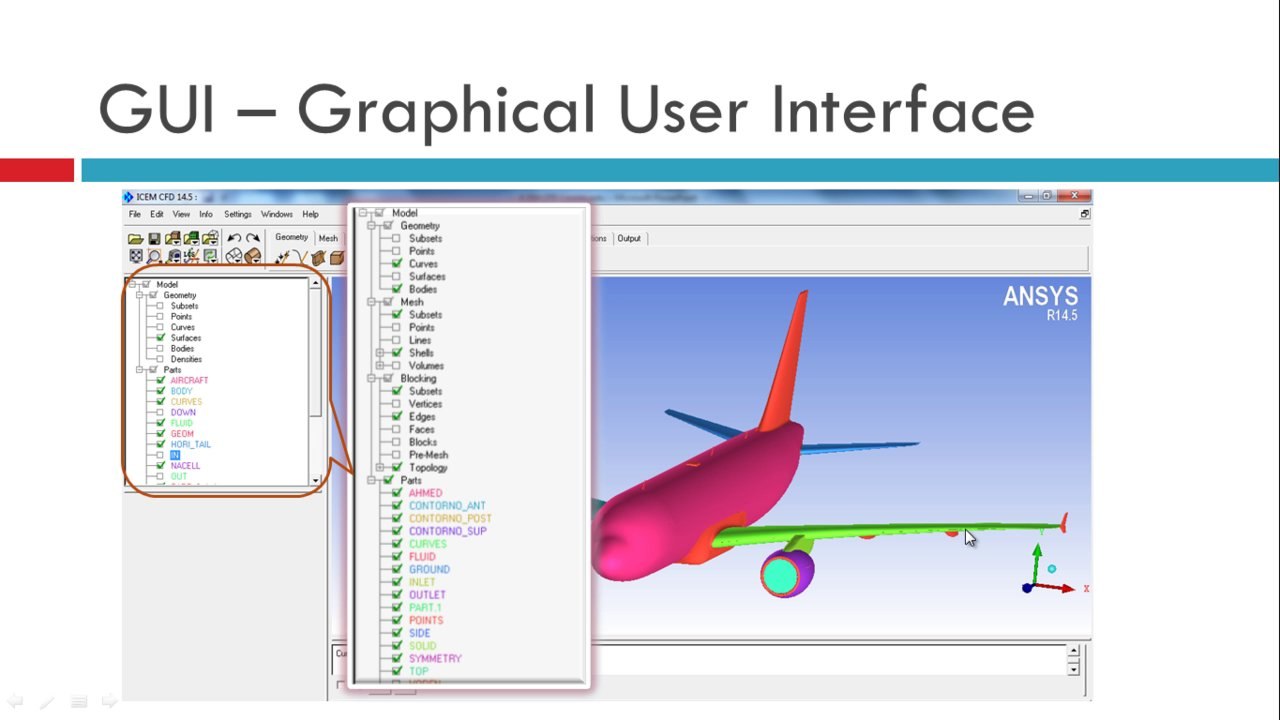Enable the Vertices checkbox under Blocking

pos(397,404)
